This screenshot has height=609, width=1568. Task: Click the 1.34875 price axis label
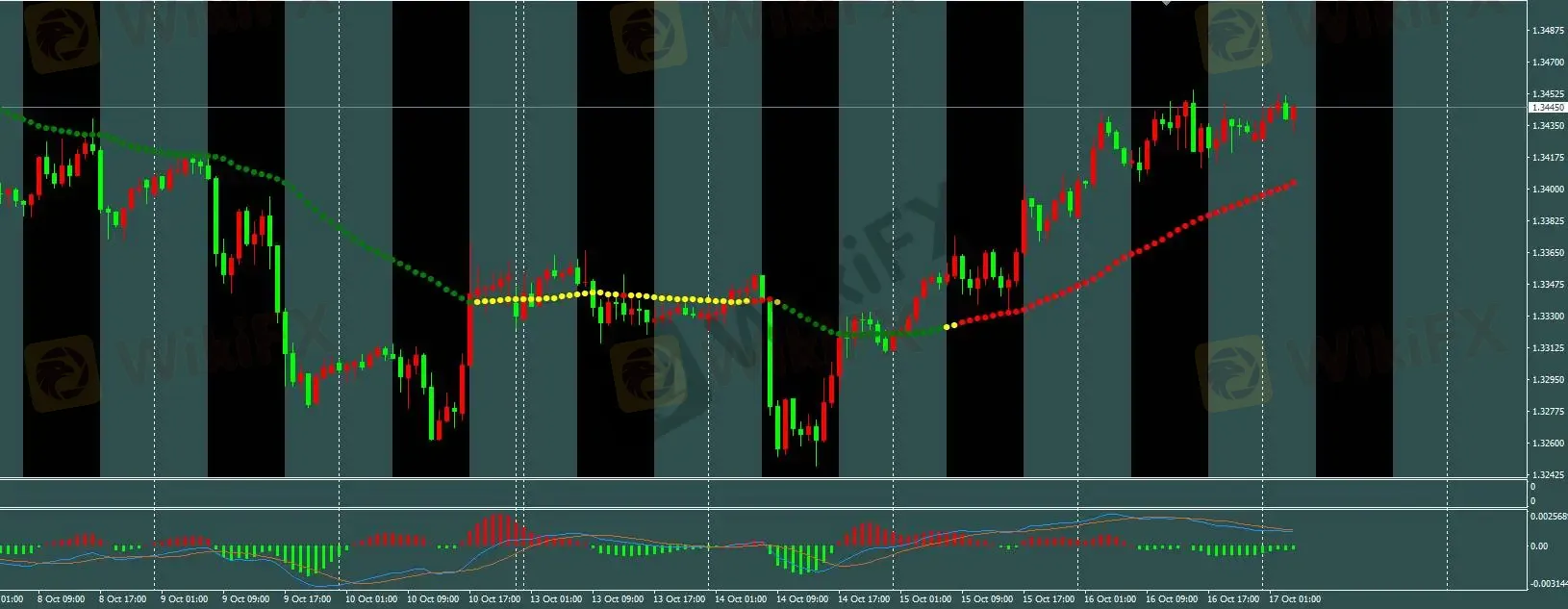[1548, 31]
